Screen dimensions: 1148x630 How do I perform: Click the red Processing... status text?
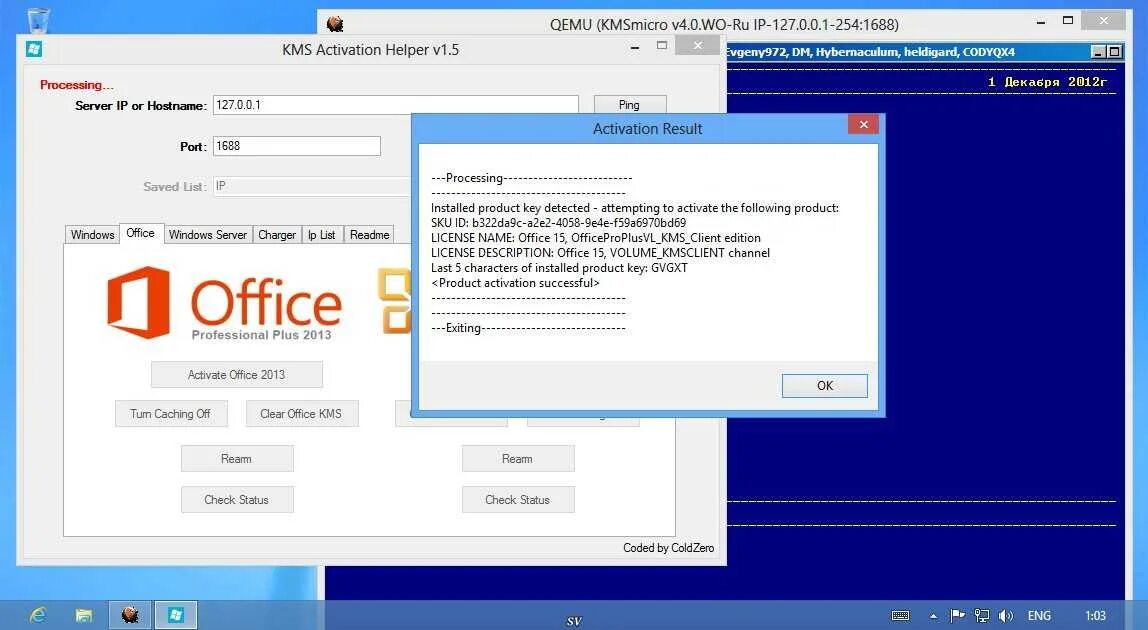pyautogui.click(x=77, y=85)
